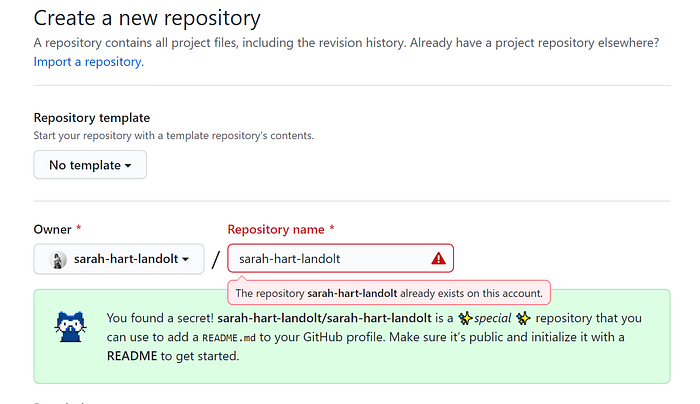Click the Repository template heading
The width and height of the screenshot is (700, 404).
coord(92,118)
